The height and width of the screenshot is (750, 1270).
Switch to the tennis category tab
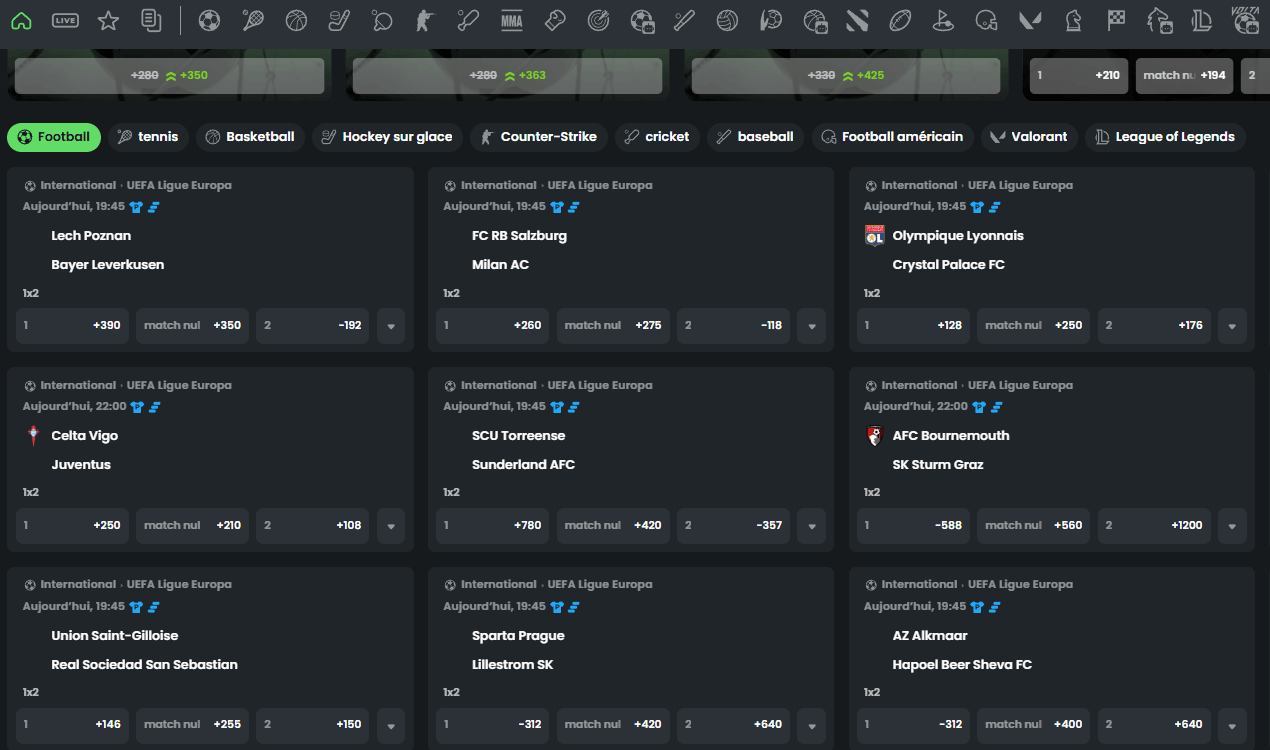[x=148, y=137]
